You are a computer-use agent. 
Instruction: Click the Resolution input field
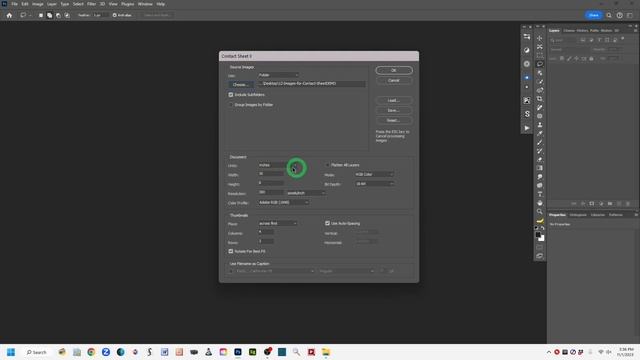pyautogui.click(x=271, y=193)
